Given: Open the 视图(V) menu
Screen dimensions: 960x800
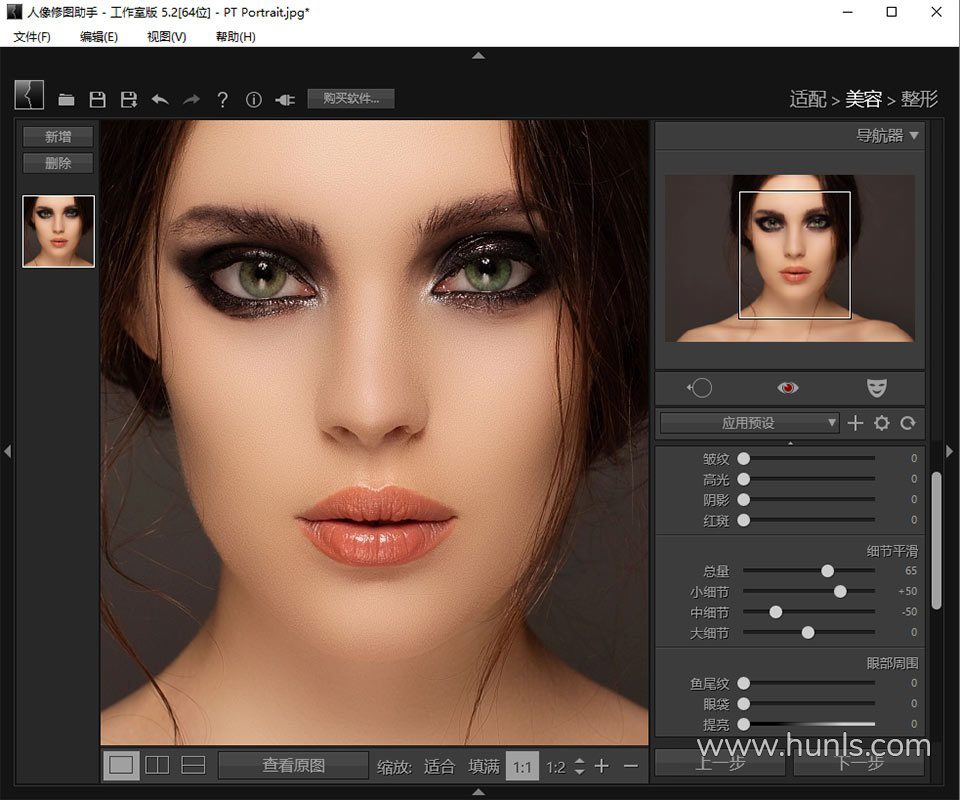Looking at the screenshot, I should tap(166, 37).
